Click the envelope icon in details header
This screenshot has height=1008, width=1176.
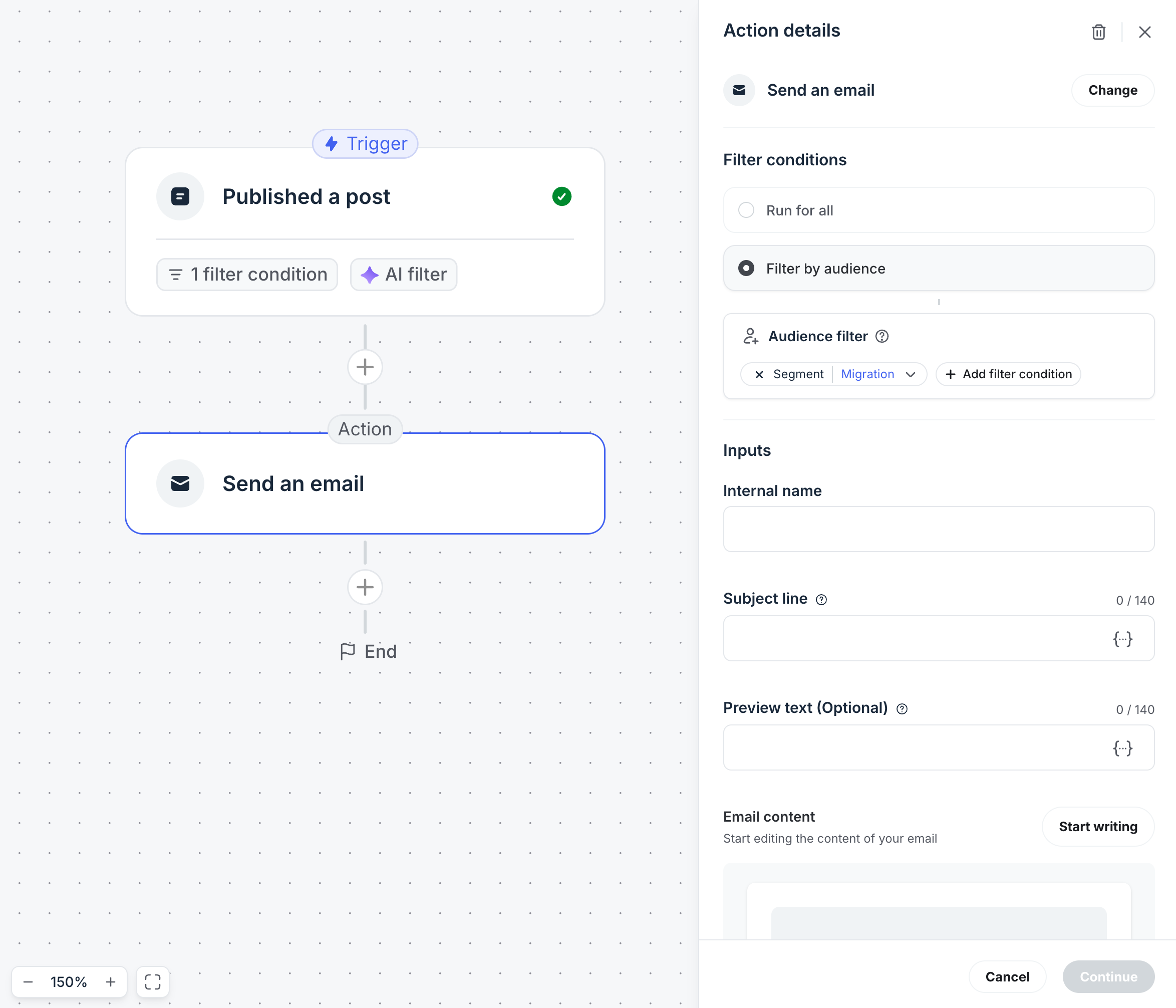739,90
